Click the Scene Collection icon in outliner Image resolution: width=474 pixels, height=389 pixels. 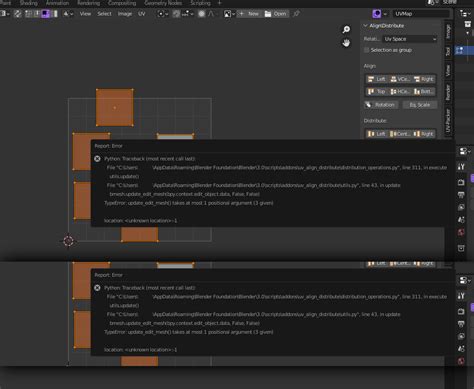(x=468, y=24)
